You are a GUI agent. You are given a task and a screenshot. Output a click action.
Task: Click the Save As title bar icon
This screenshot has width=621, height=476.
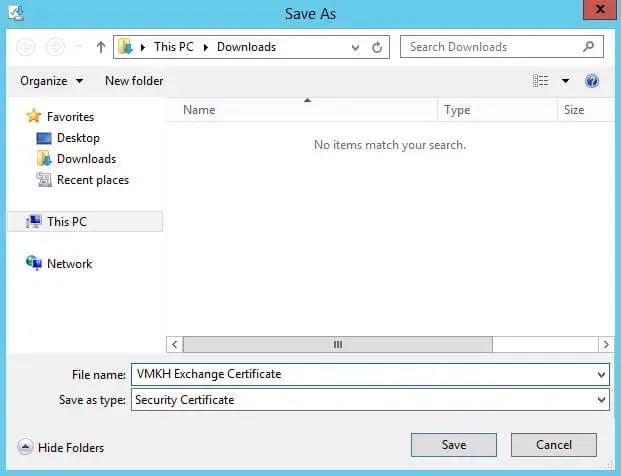click(16, 12)
